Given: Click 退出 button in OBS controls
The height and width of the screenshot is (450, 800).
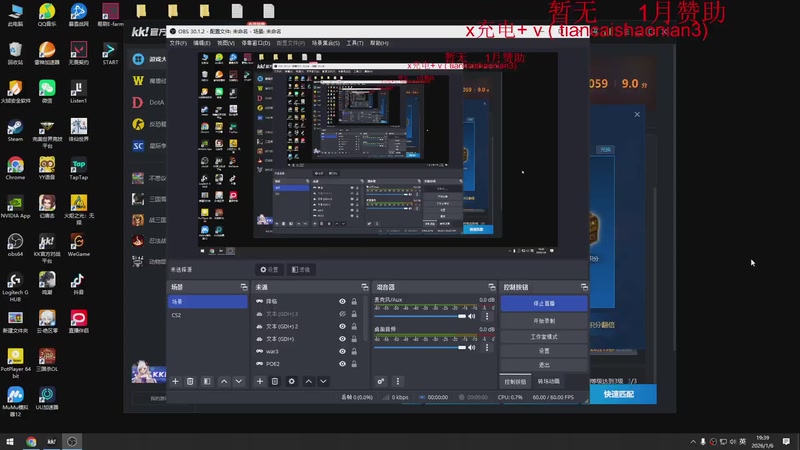Looking at the screenshot, I should pyautogui.click(x=544, y=365).
